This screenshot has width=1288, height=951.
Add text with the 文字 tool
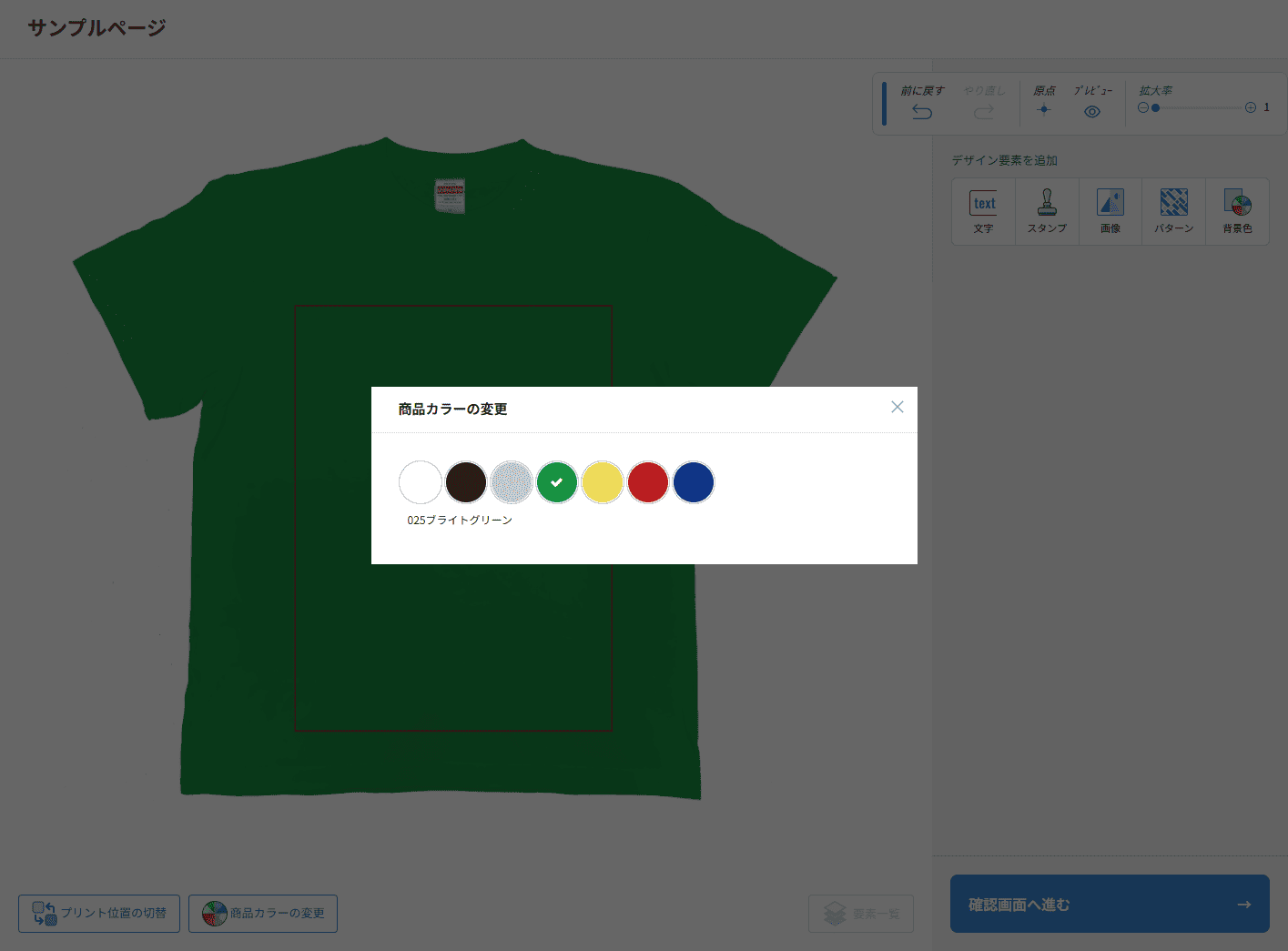(x=983, y=211)
